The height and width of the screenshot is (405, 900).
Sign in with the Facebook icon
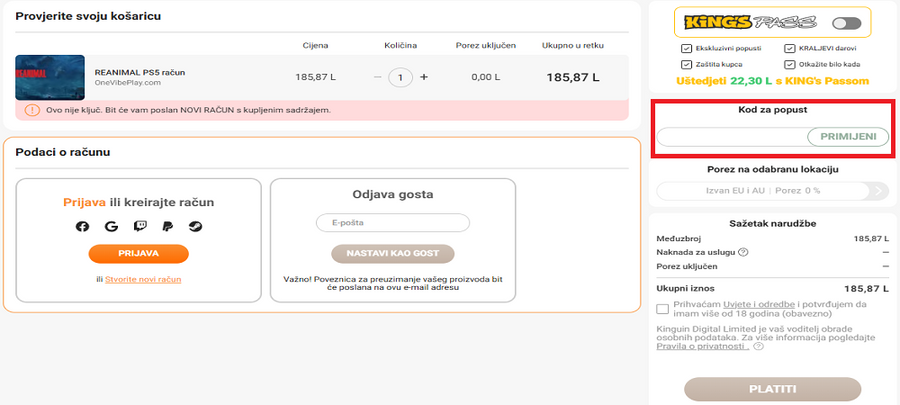coord(83,226)
